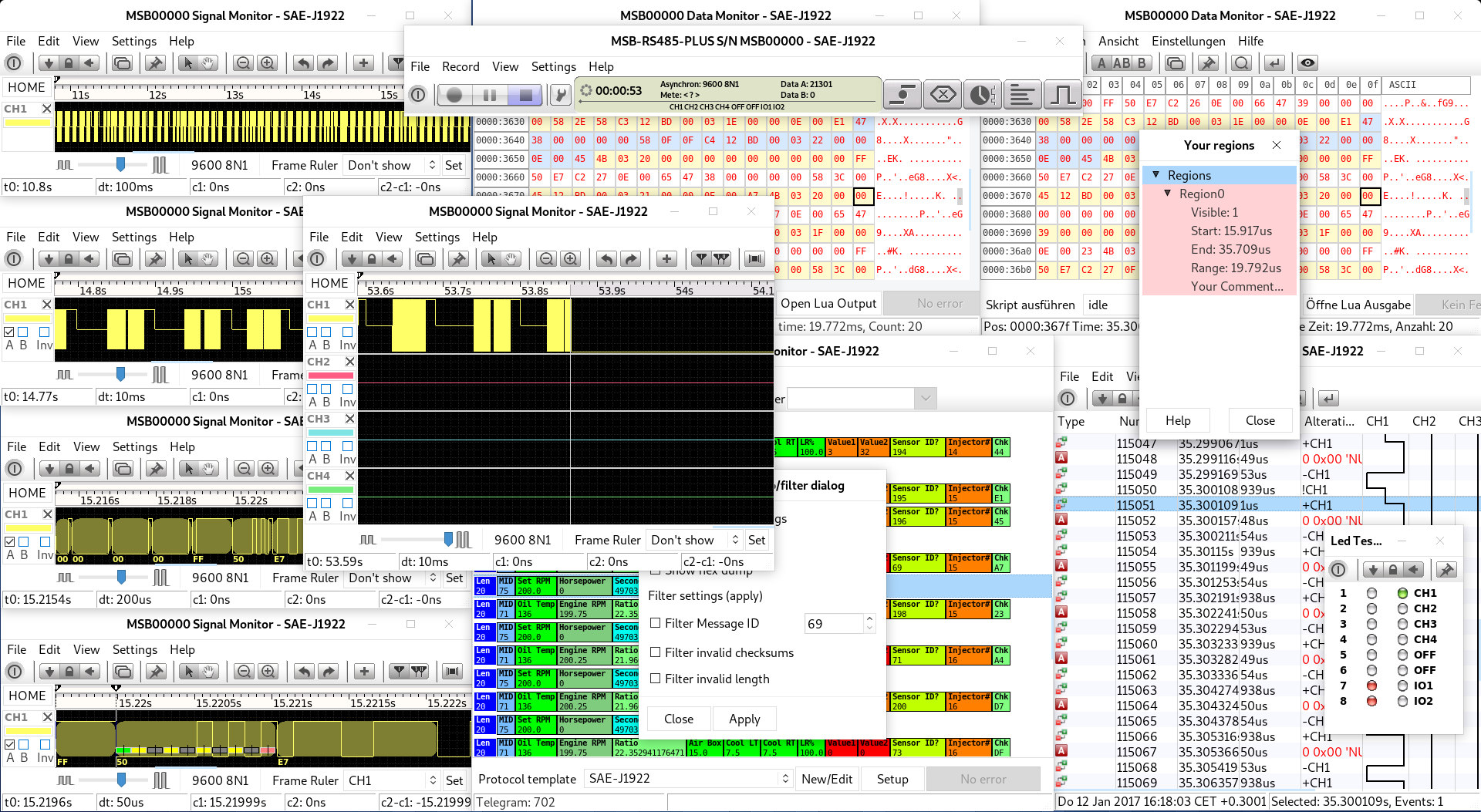Click Open Lua Output button
The height and width of the screenshot is (812, 1481).
pos(828,303)
